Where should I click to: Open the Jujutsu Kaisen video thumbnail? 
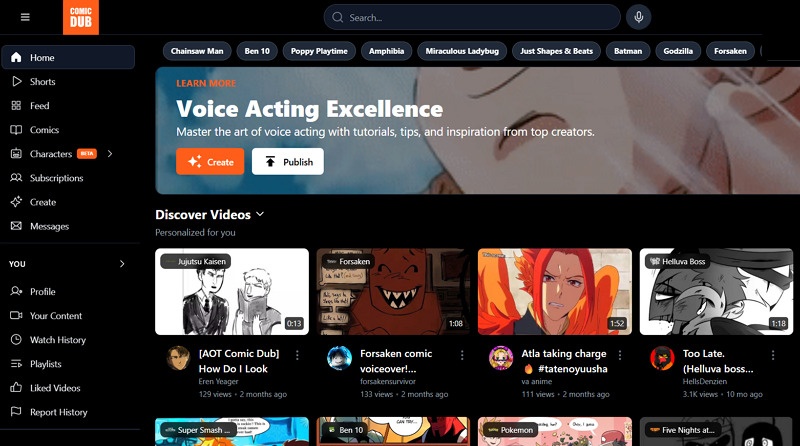232,291
